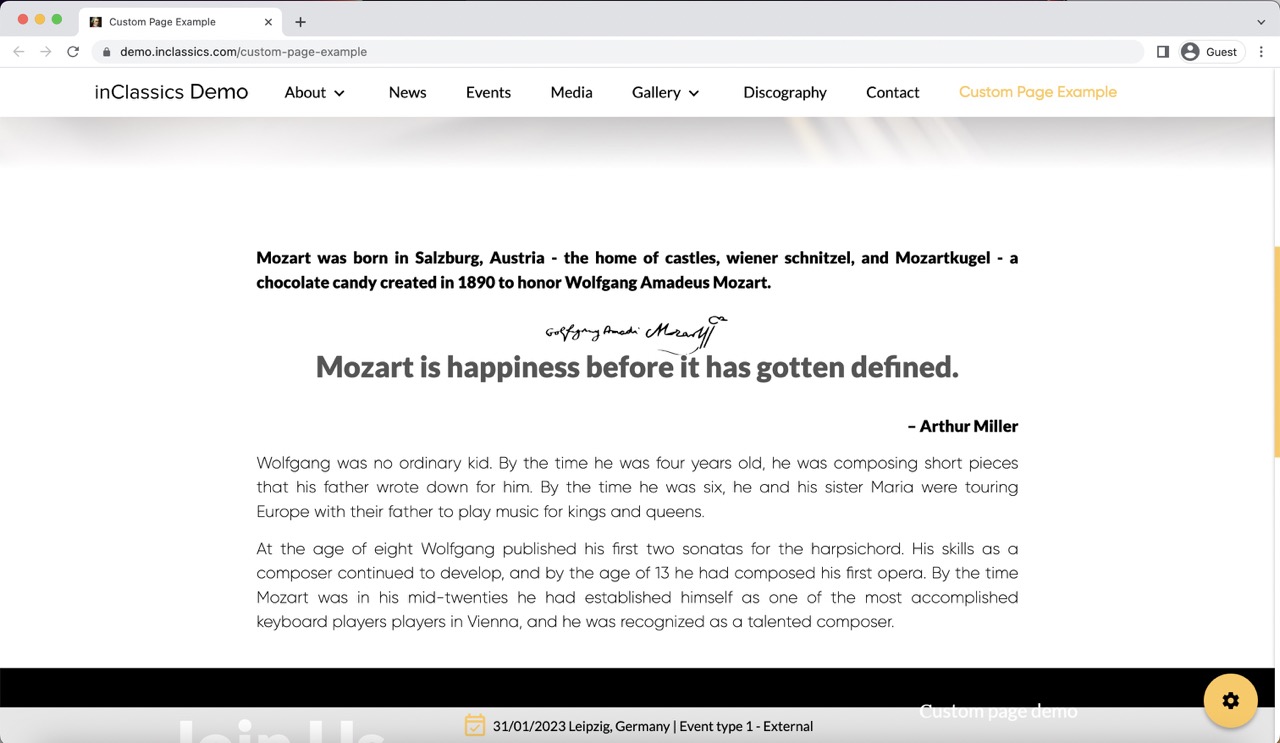1280x743 pixels.
Task: Expand the About dropdown chevron
Action: (339, 93)
